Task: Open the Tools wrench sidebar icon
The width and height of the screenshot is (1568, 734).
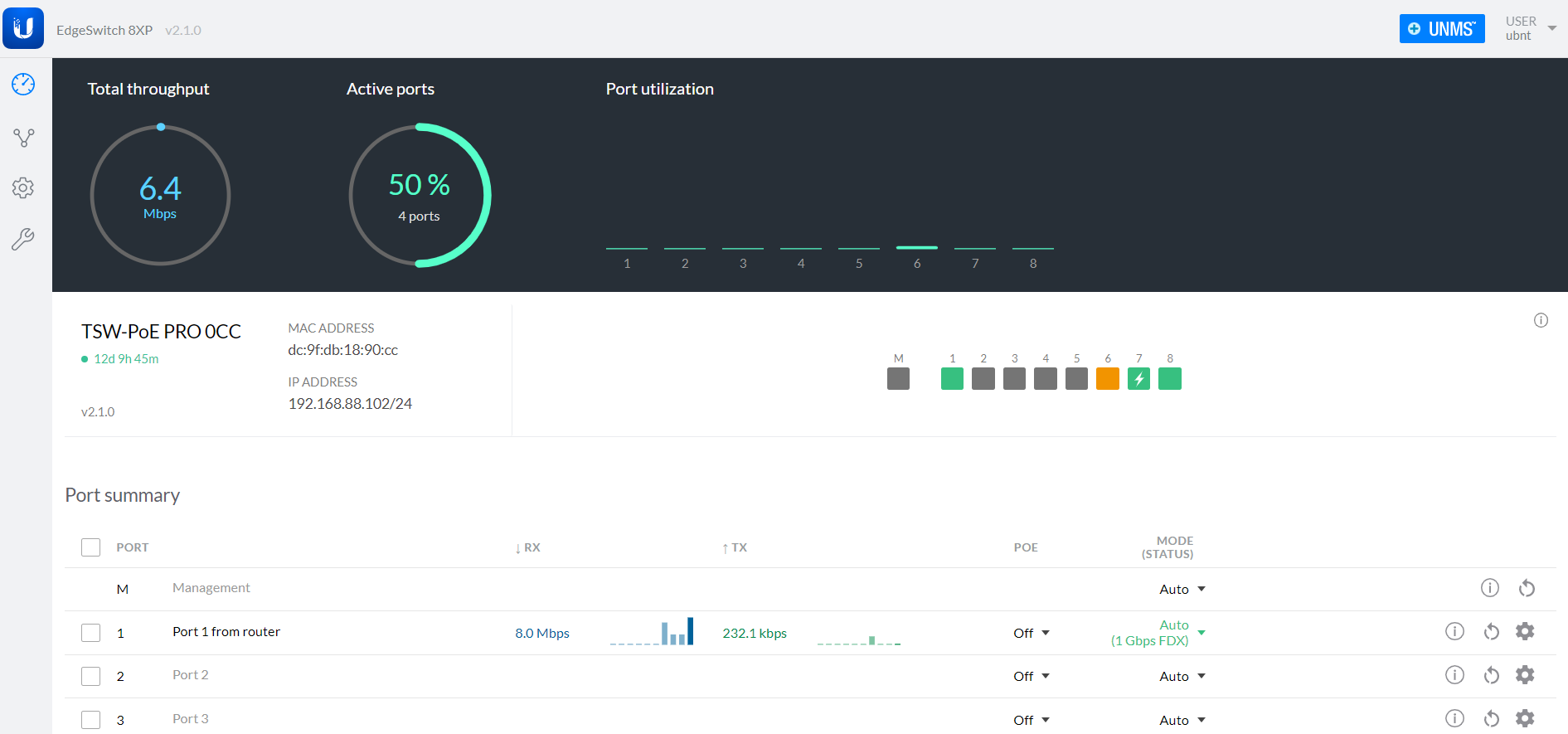Action: (x=23, y=240)
